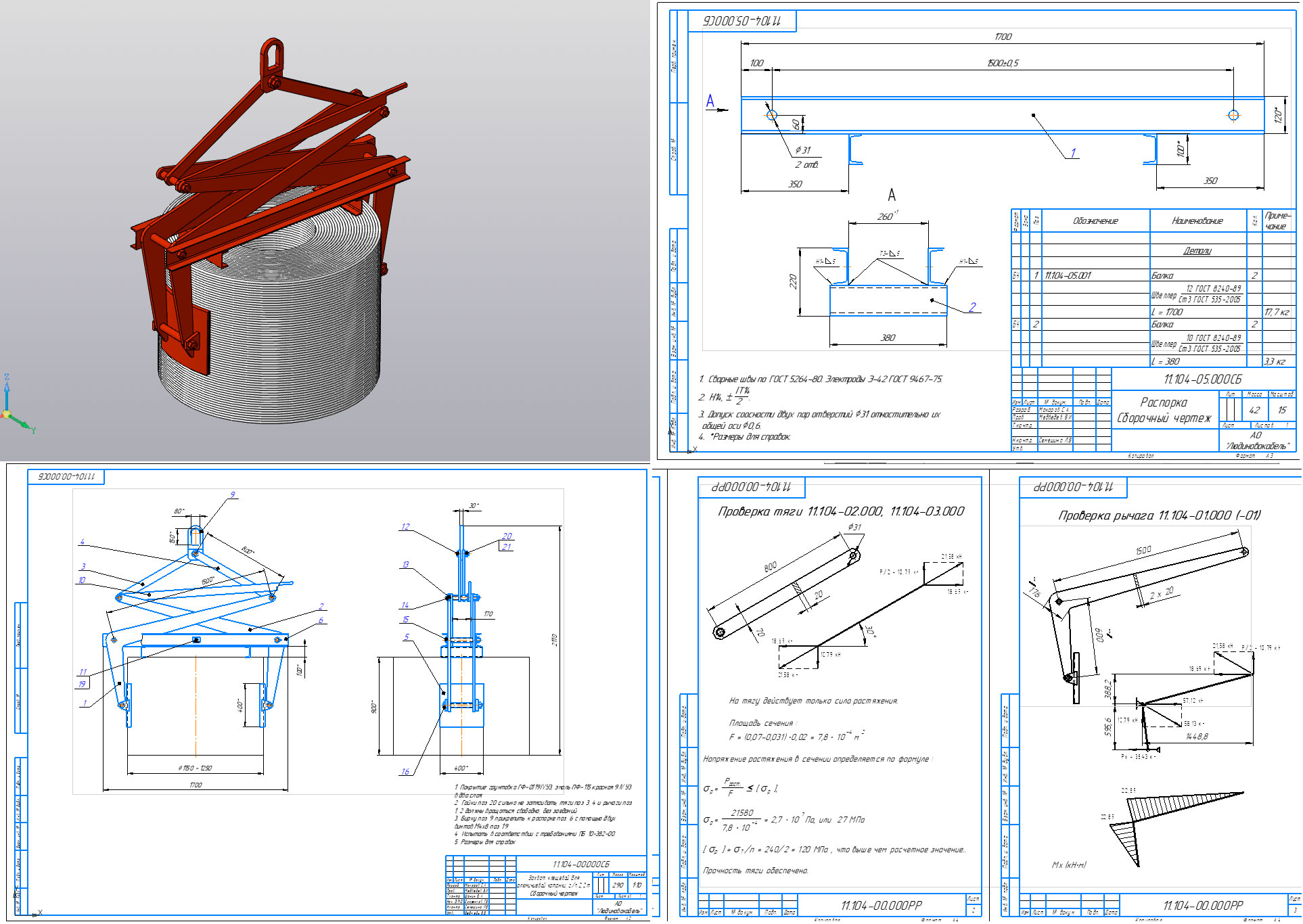
Task: Click position callout '1' on the beam view
Action: click(x=1072, y=153)
